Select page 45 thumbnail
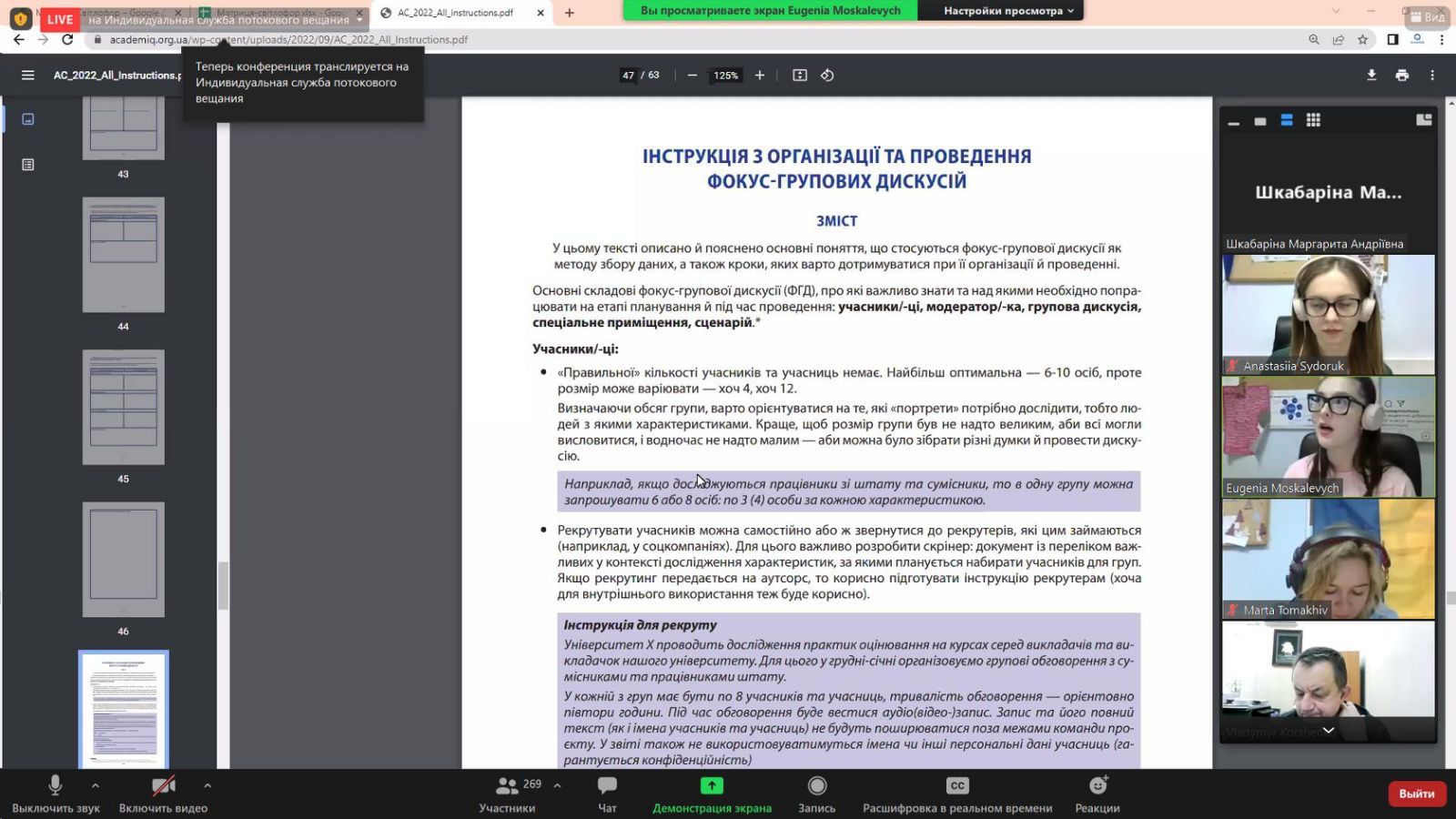 pyautogui.click(x=124, y=407)
